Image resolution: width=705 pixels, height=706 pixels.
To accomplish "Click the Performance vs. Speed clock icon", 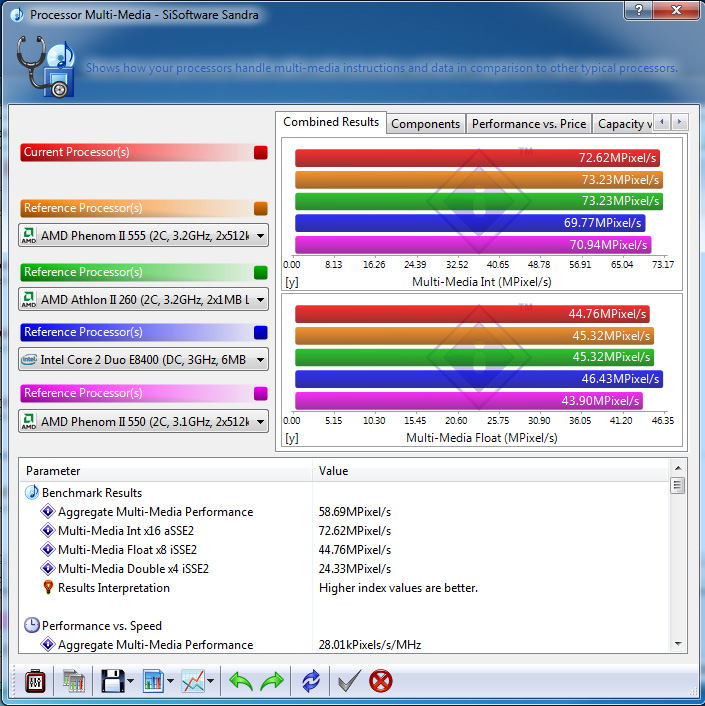I will [32, 625].
